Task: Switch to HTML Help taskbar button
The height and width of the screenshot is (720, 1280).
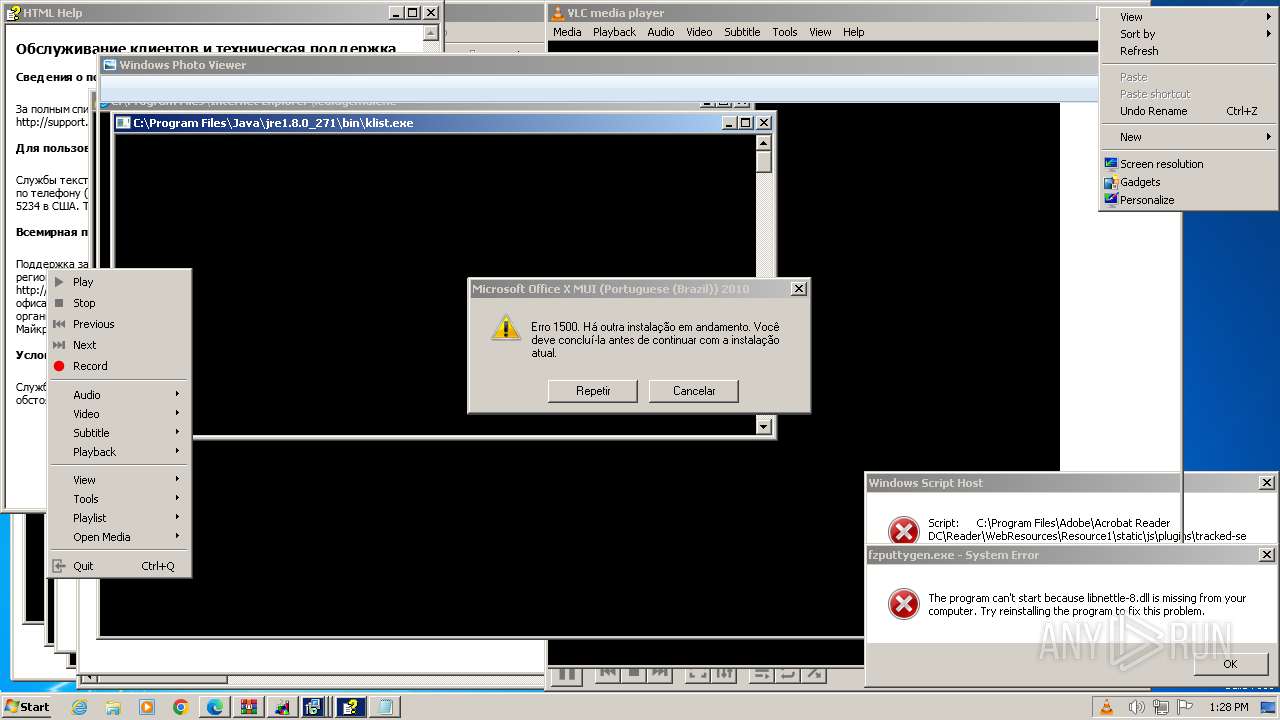Action: 351,707
